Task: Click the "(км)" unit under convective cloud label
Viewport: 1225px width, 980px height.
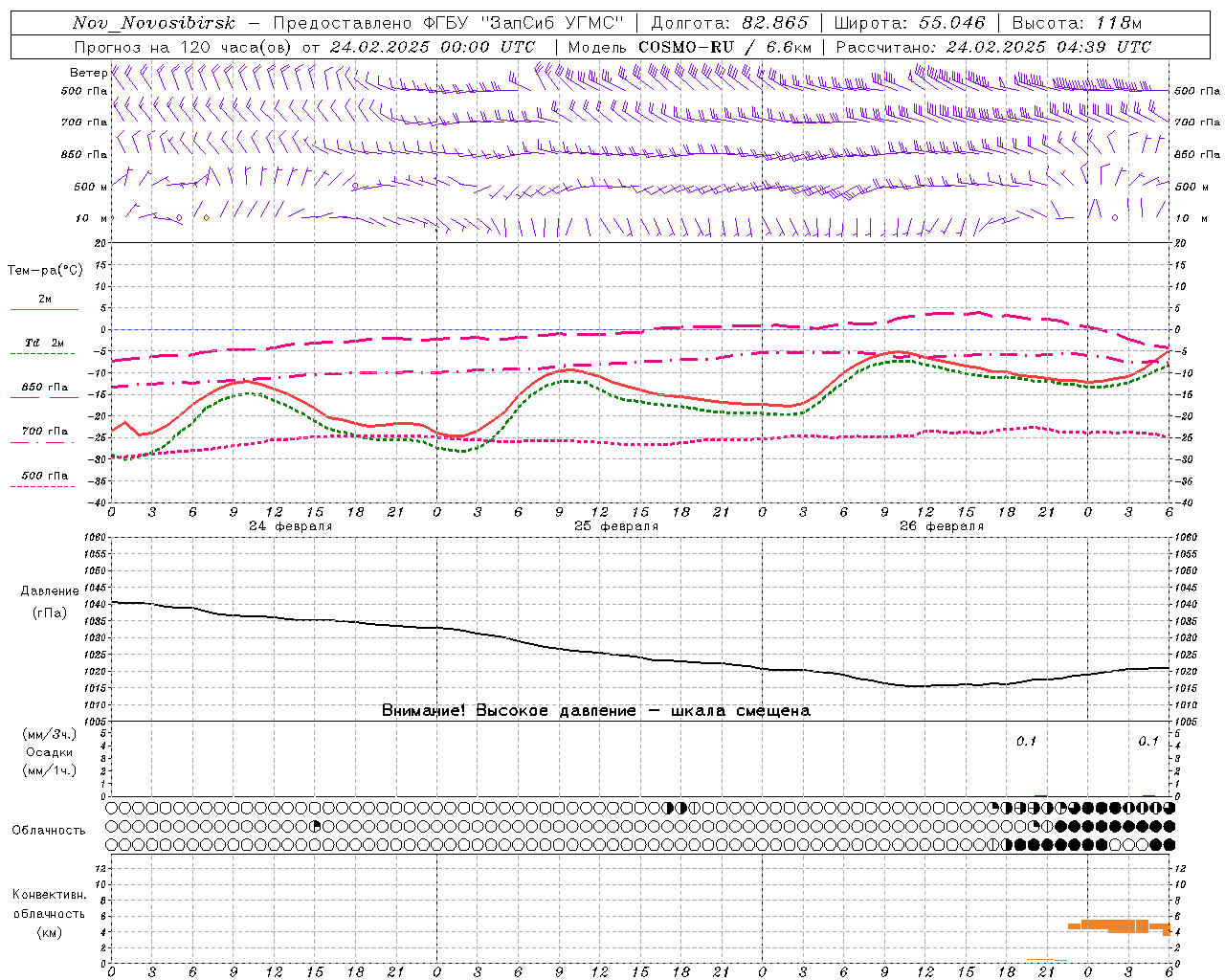Action: coord(50,932)
